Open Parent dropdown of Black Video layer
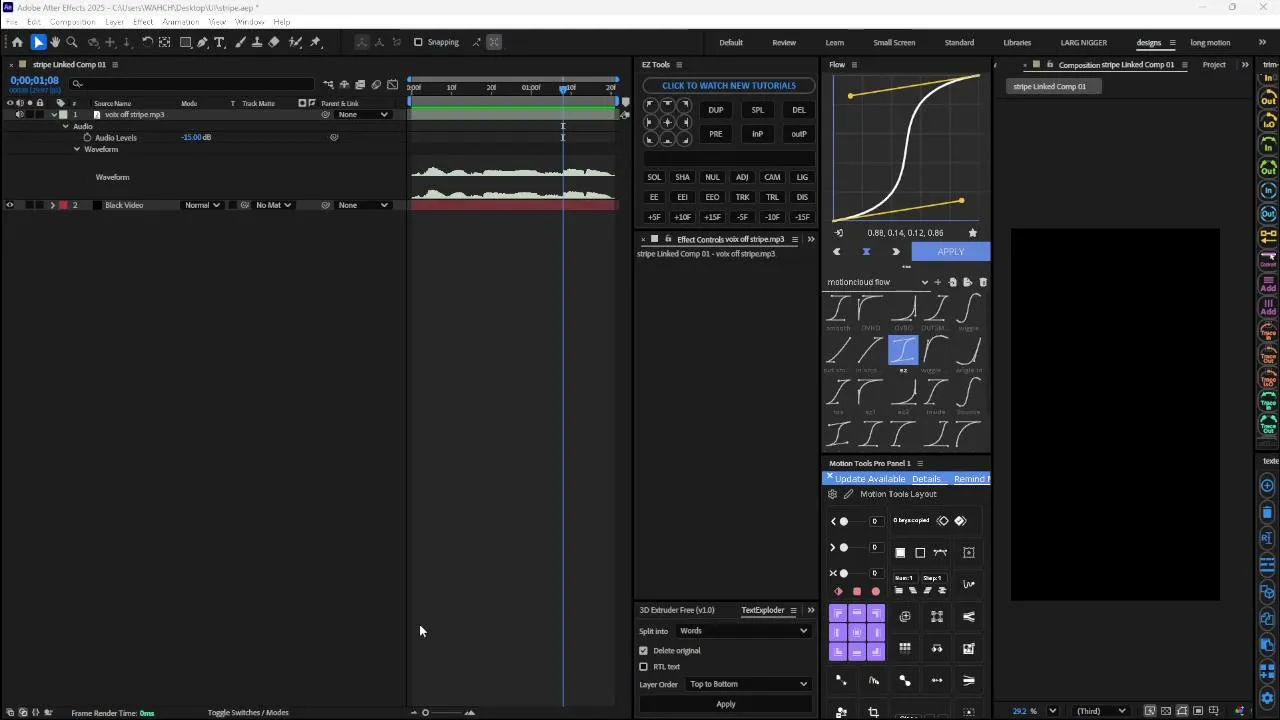The width and height of the screenshot is (1280, 720). tap(363, 205)
